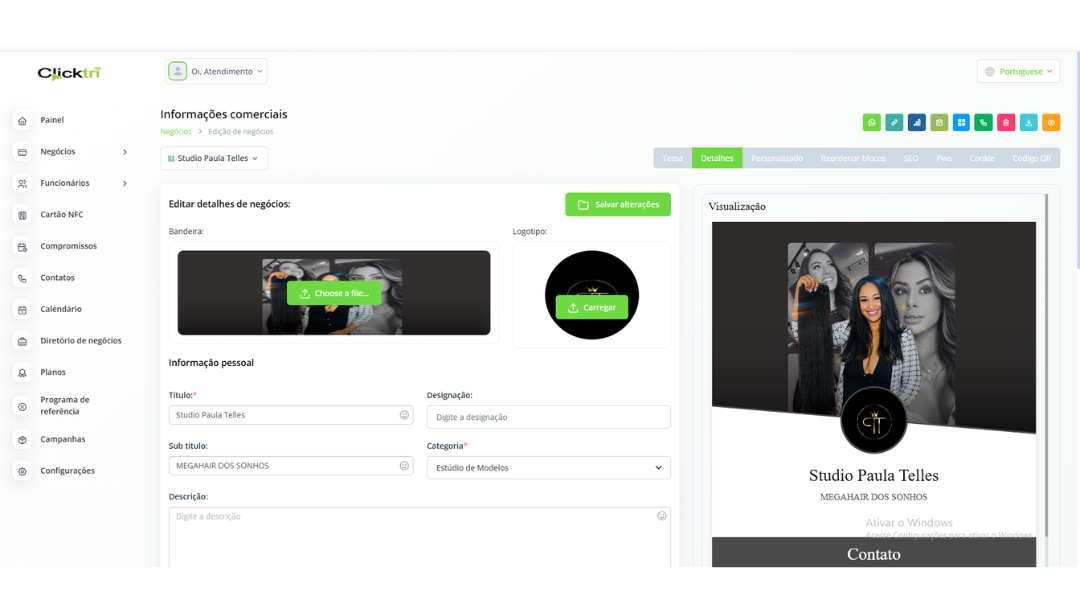The height and width of the screenshot is (607, 1080).
Task: Toggle preview with orange eye icon
Action: pos(1051,123)
